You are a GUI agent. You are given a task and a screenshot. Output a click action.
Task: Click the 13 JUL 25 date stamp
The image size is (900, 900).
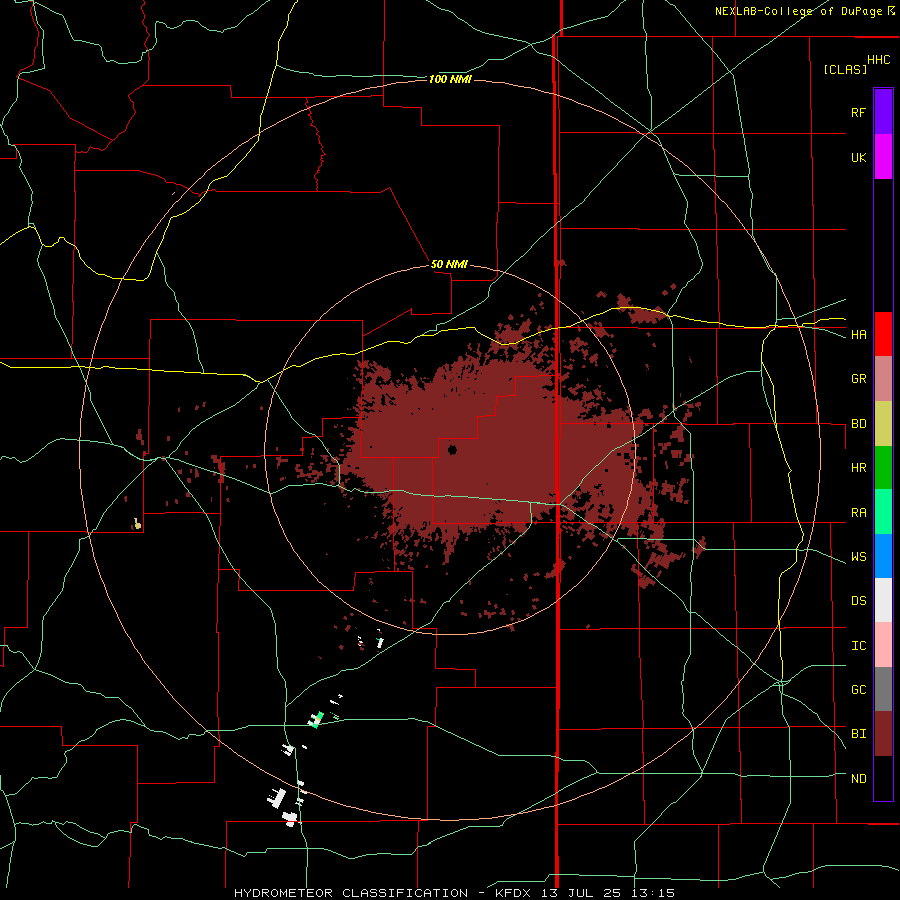pyautogui.click(x=581, y=893)
